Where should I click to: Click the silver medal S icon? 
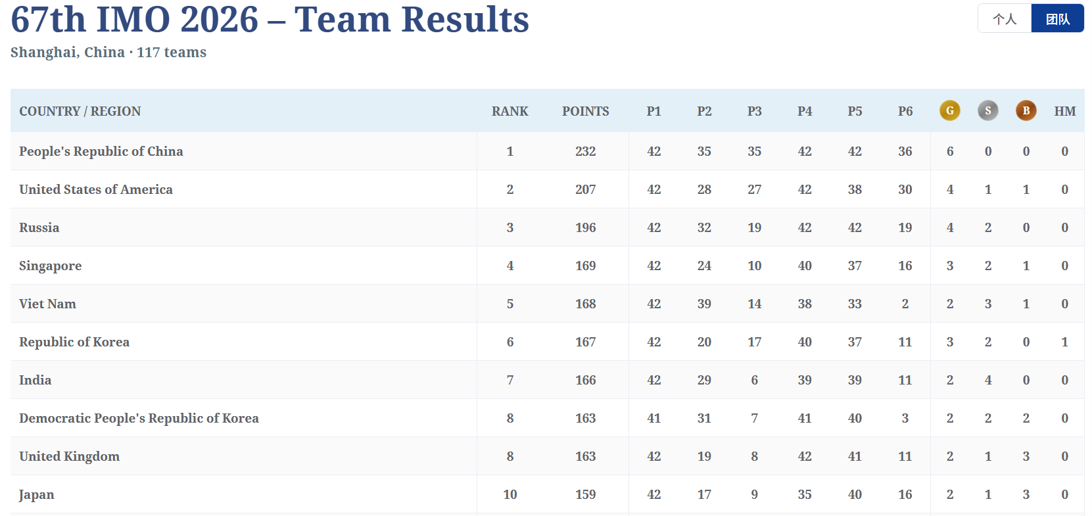(x=988, y=111)
